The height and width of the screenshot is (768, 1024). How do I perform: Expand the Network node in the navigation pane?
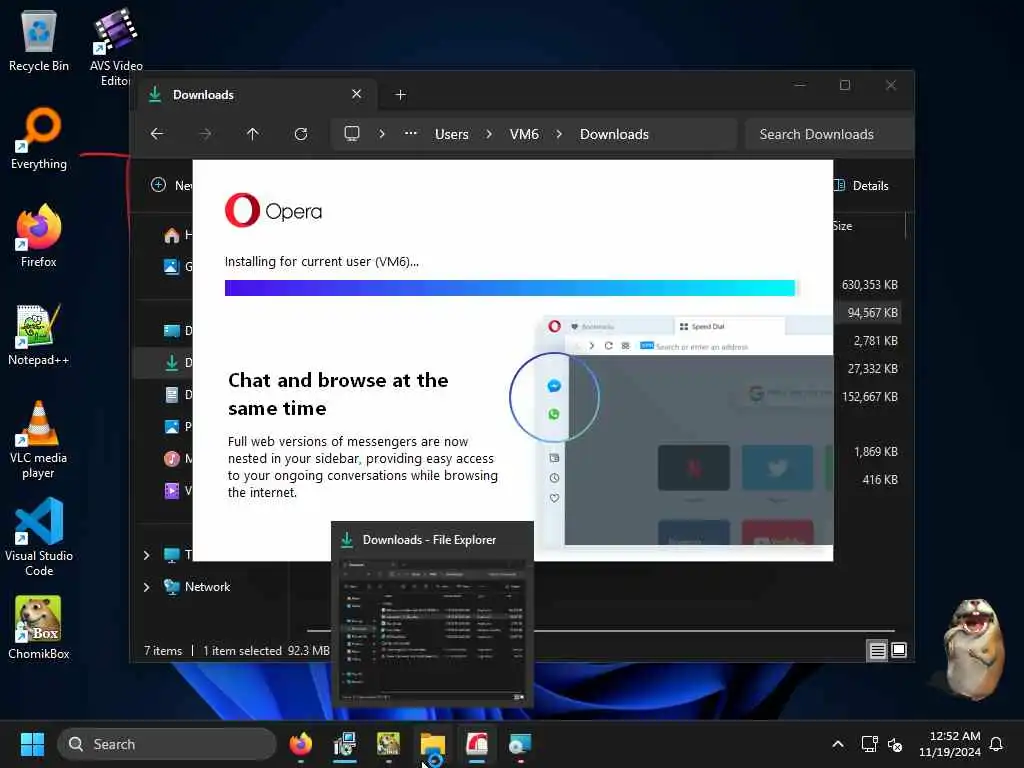tap(146, 587)
